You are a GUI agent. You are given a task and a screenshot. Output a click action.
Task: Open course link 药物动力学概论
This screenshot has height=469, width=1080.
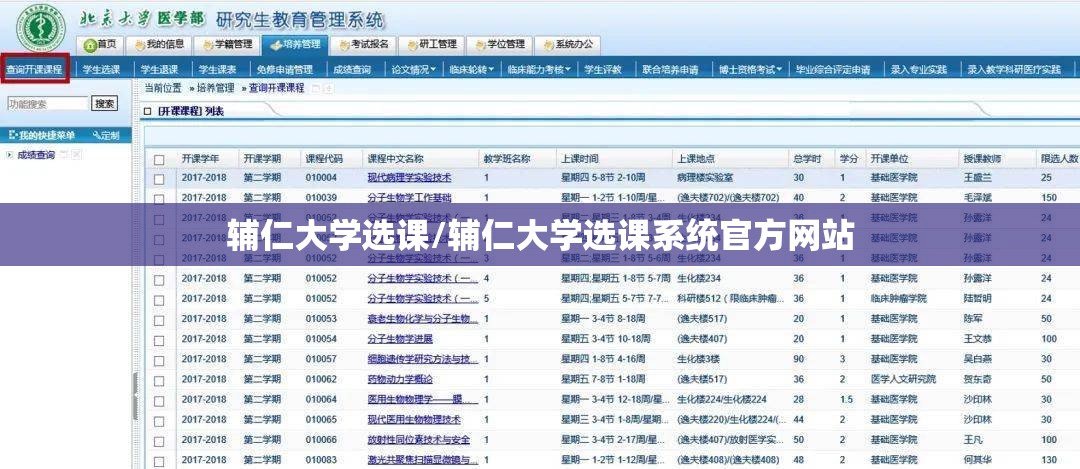(x=399, y=379)
